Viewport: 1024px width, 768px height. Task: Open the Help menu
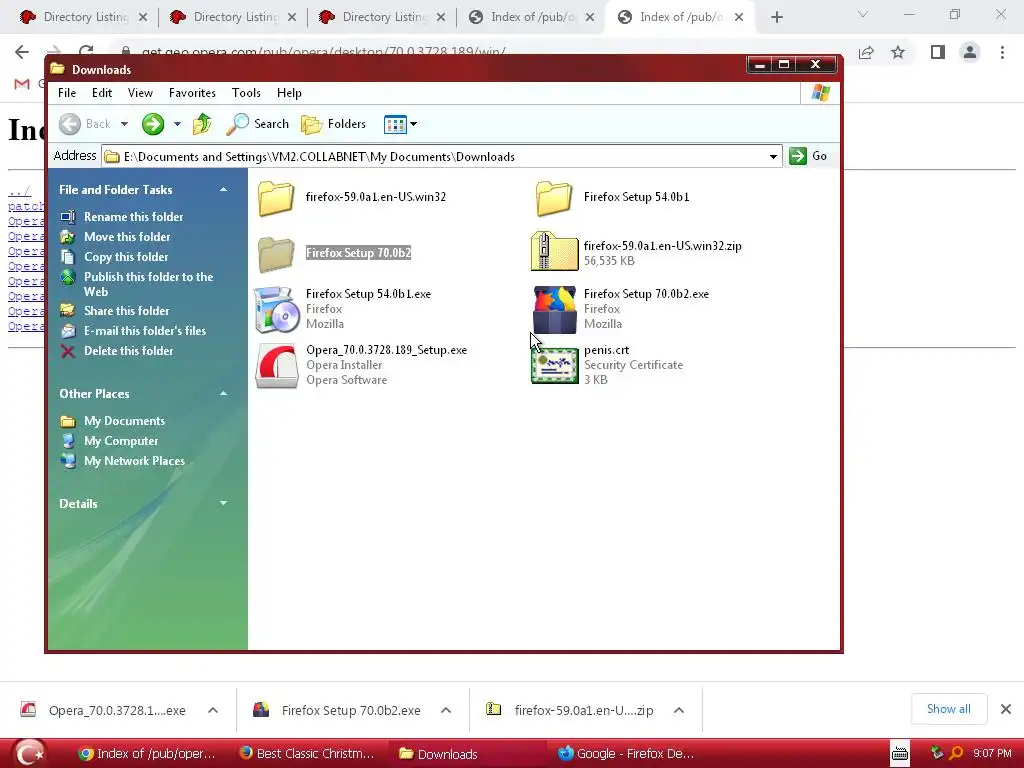coord(289,93)
